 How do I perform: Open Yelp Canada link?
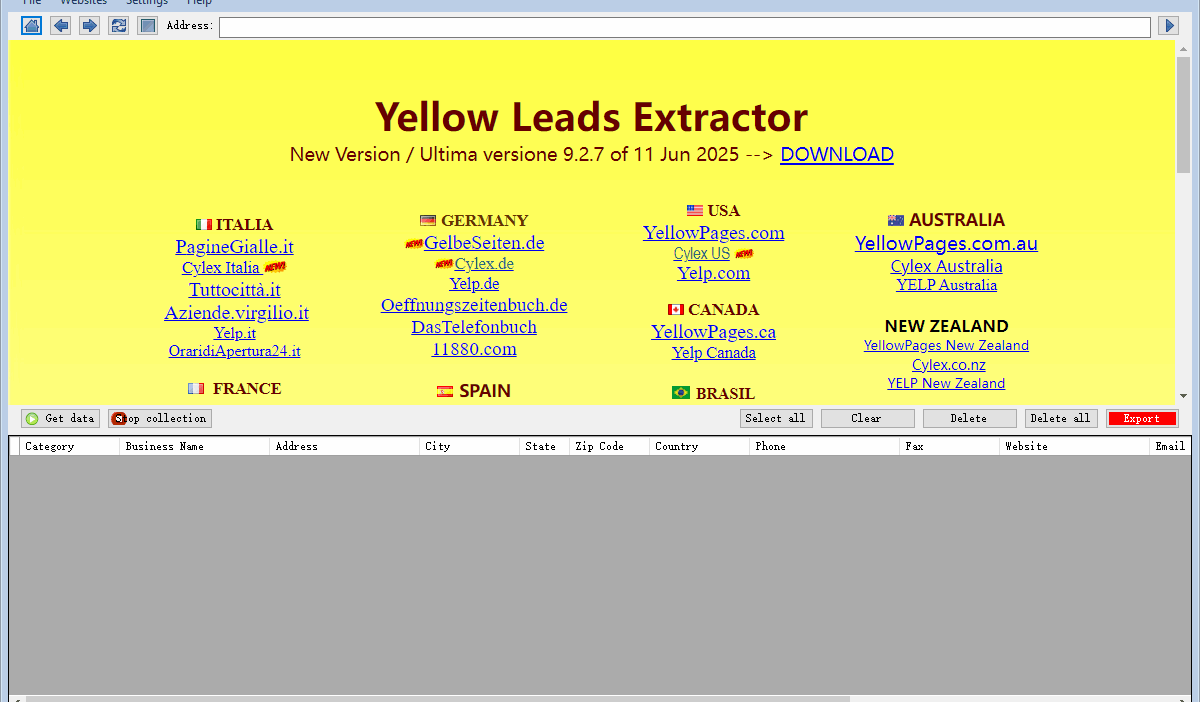(714, 353)
